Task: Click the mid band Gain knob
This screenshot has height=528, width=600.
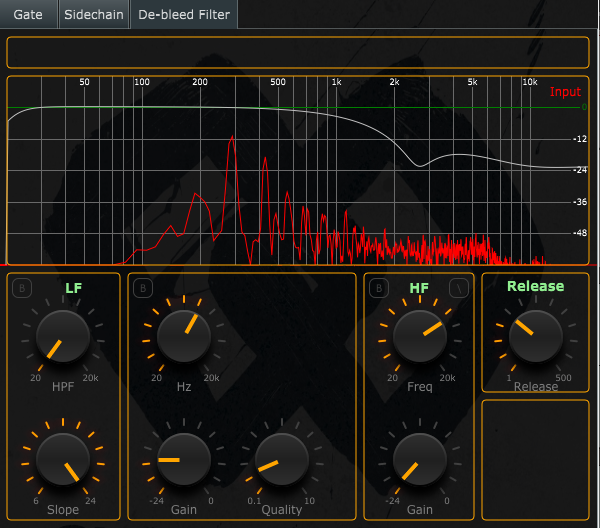Action: 184,459
